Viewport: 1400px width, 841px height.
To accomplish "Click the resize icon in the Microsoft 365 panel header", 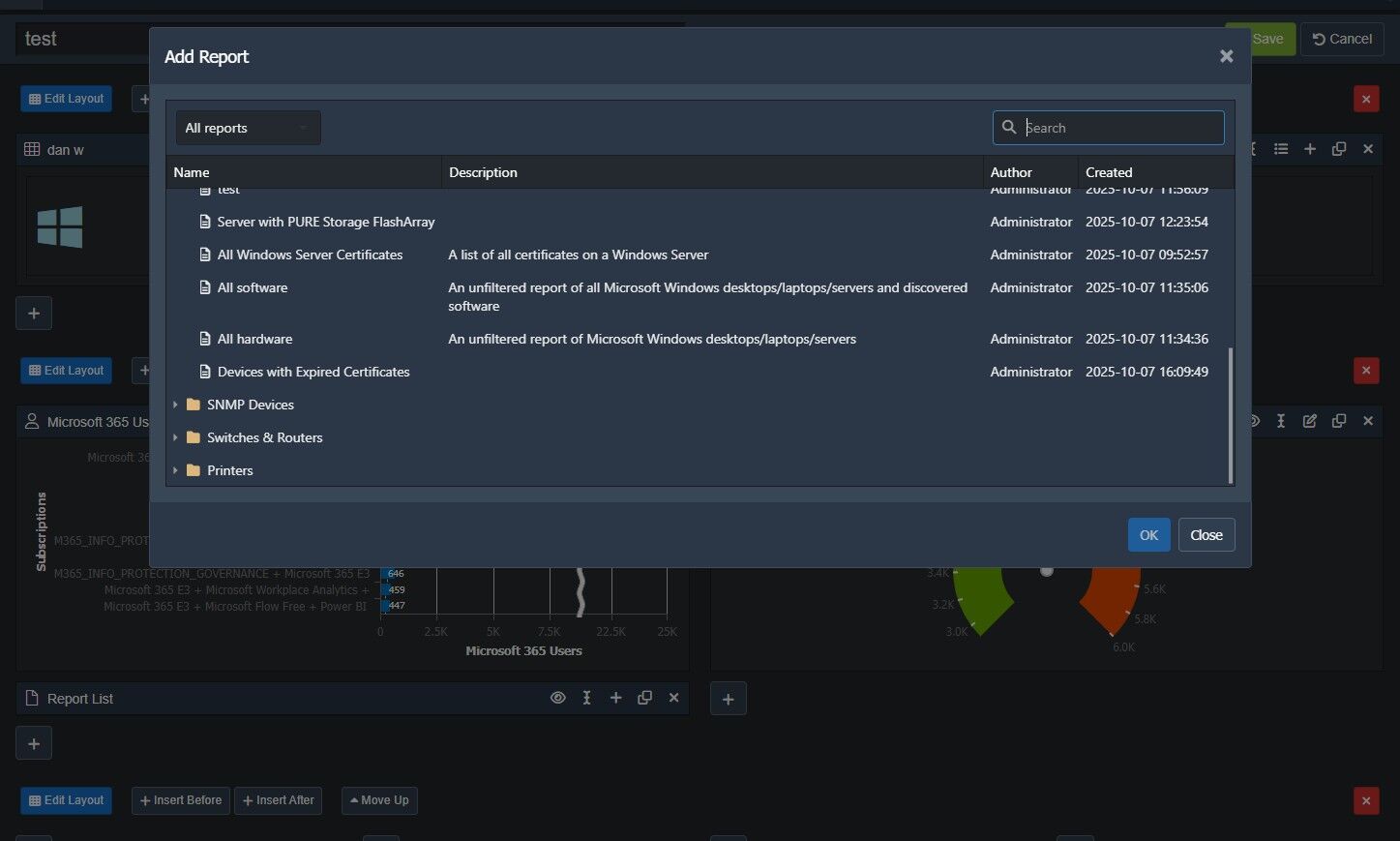I will (x=1281, y=421).
